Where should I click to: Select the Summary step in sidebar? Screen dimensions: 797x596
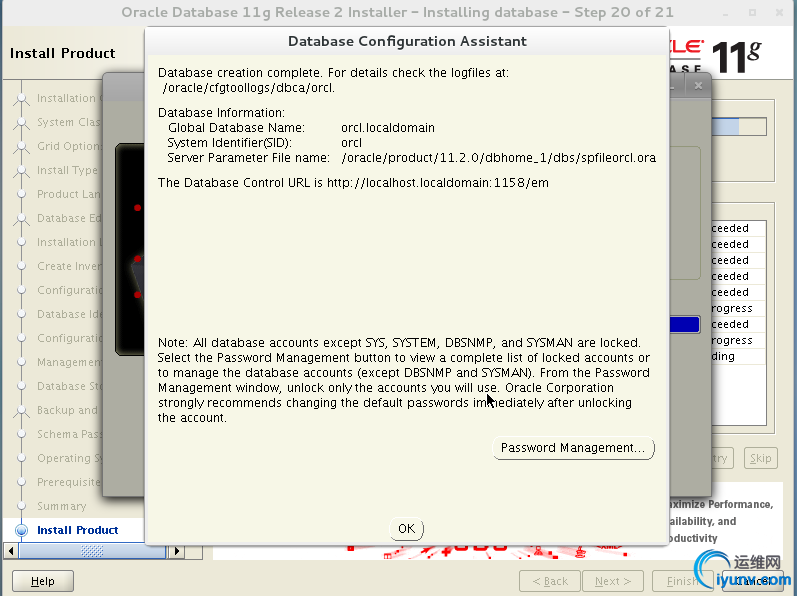62,506
